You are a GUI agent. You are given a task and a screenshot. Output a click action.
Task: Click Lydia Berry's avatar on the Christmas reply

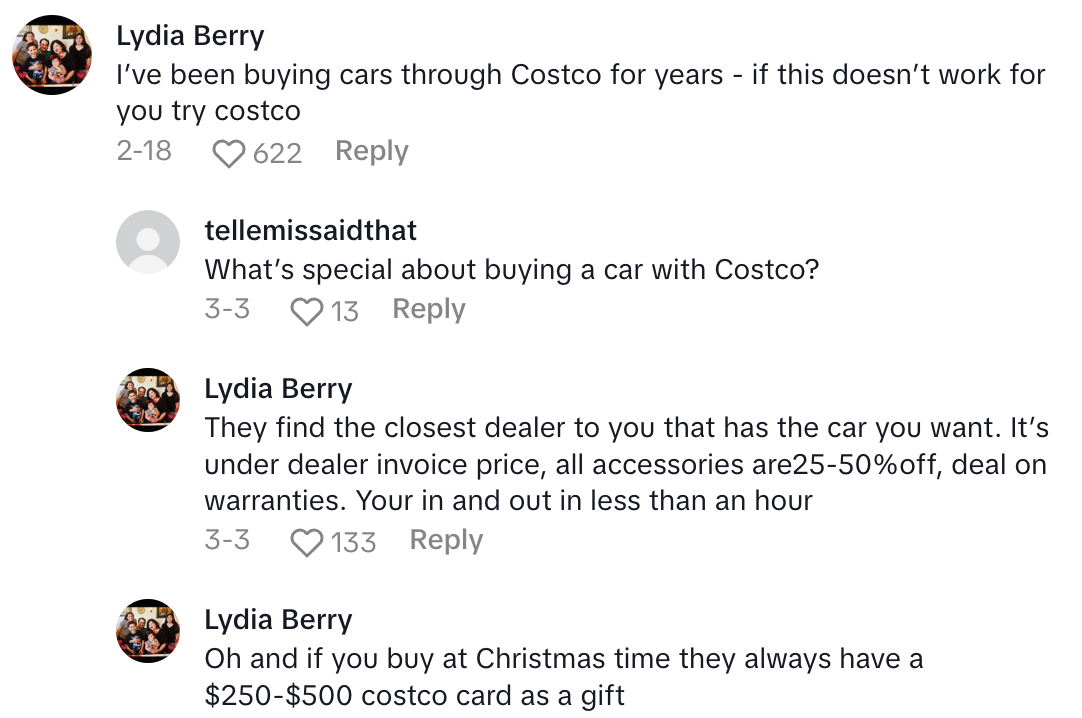tap(148, 631)
